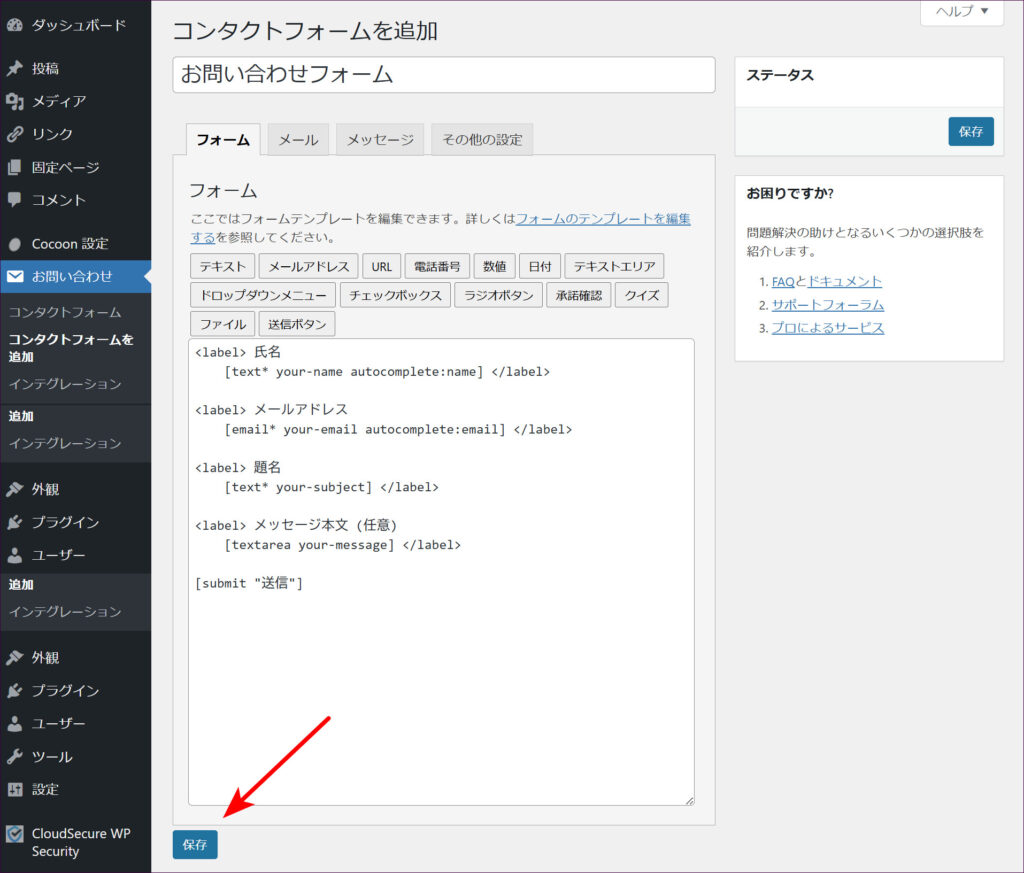The width and height of the screenshot is (1024, 873).
Task: Open the メディア library icon
Action: [x=15, y=101]
